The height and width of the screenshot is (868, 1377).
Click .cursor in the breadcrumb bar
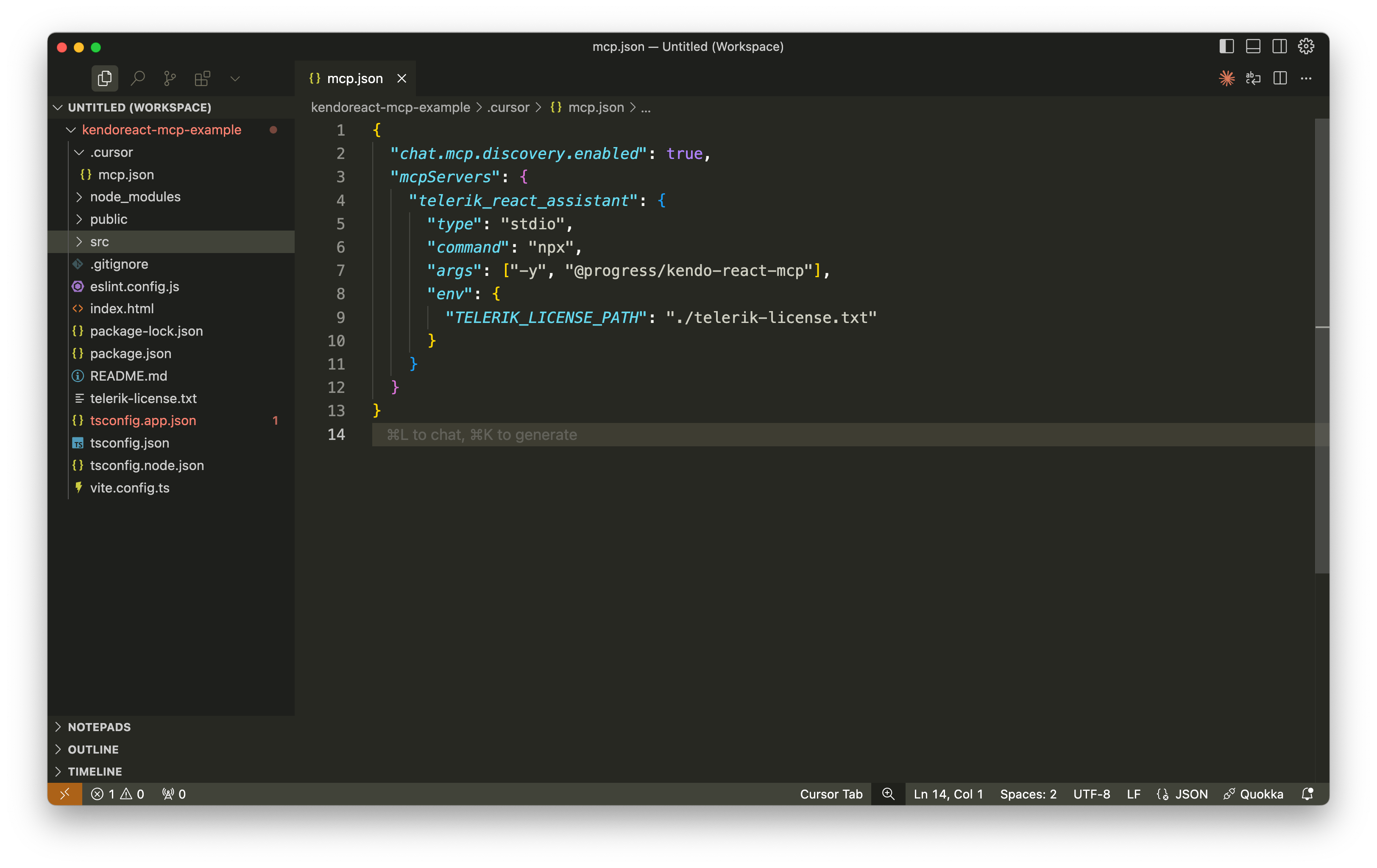pos(507,107)
